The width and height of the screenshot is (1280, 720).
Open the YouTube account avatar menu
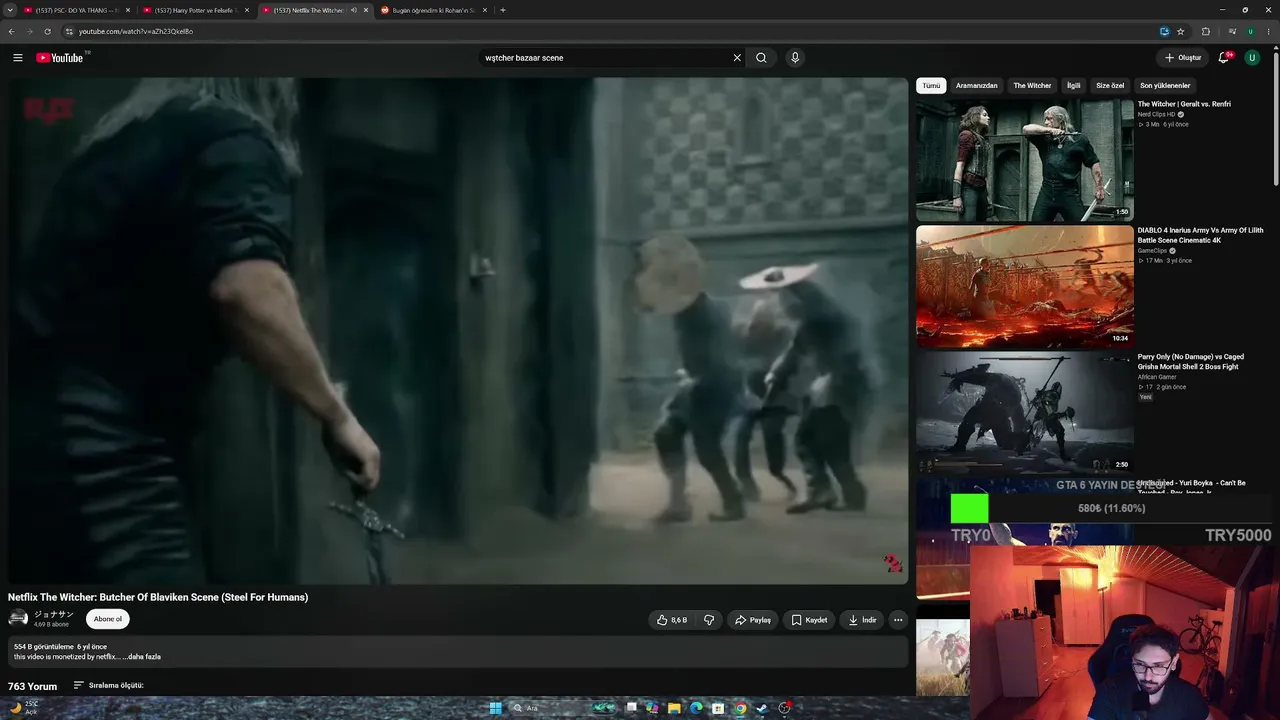tap(1252, 58)
